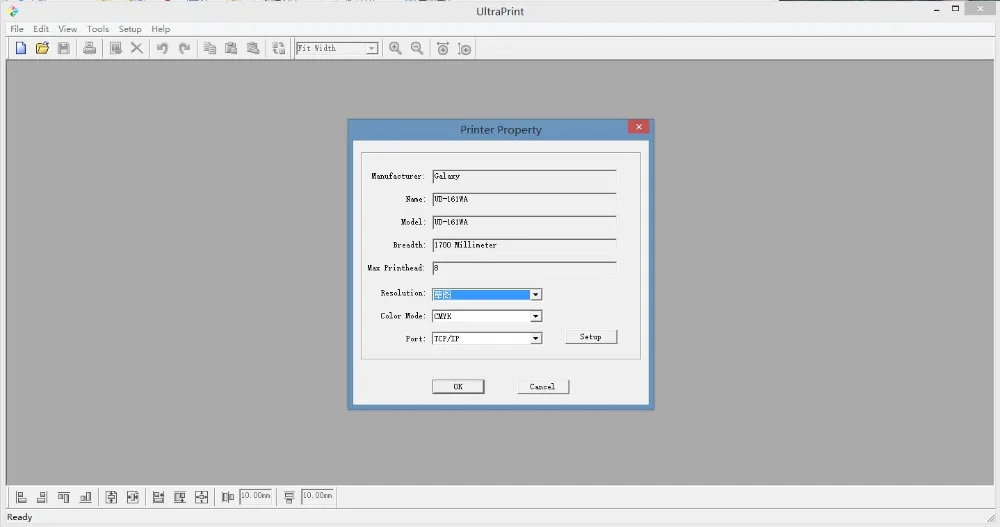This screenshot has height=527, width=1000.
Task: Close the Printer Property dialog
Action: [638, 126]
